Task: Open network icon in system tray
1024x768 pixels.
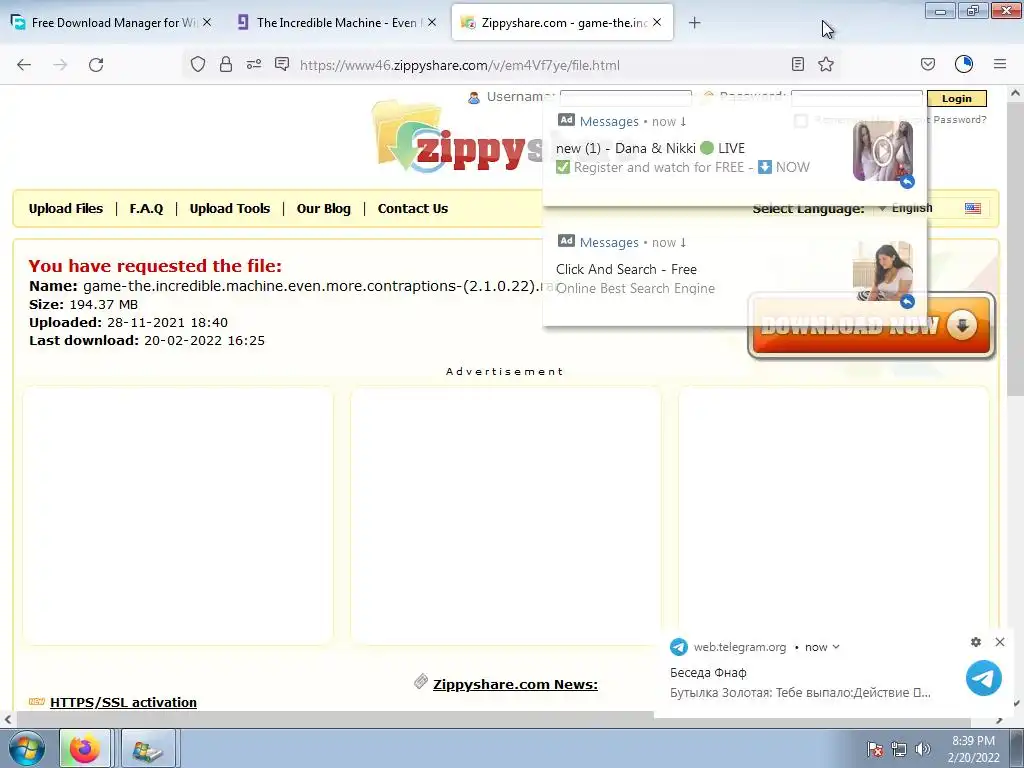Action: (x=899, y=749)
